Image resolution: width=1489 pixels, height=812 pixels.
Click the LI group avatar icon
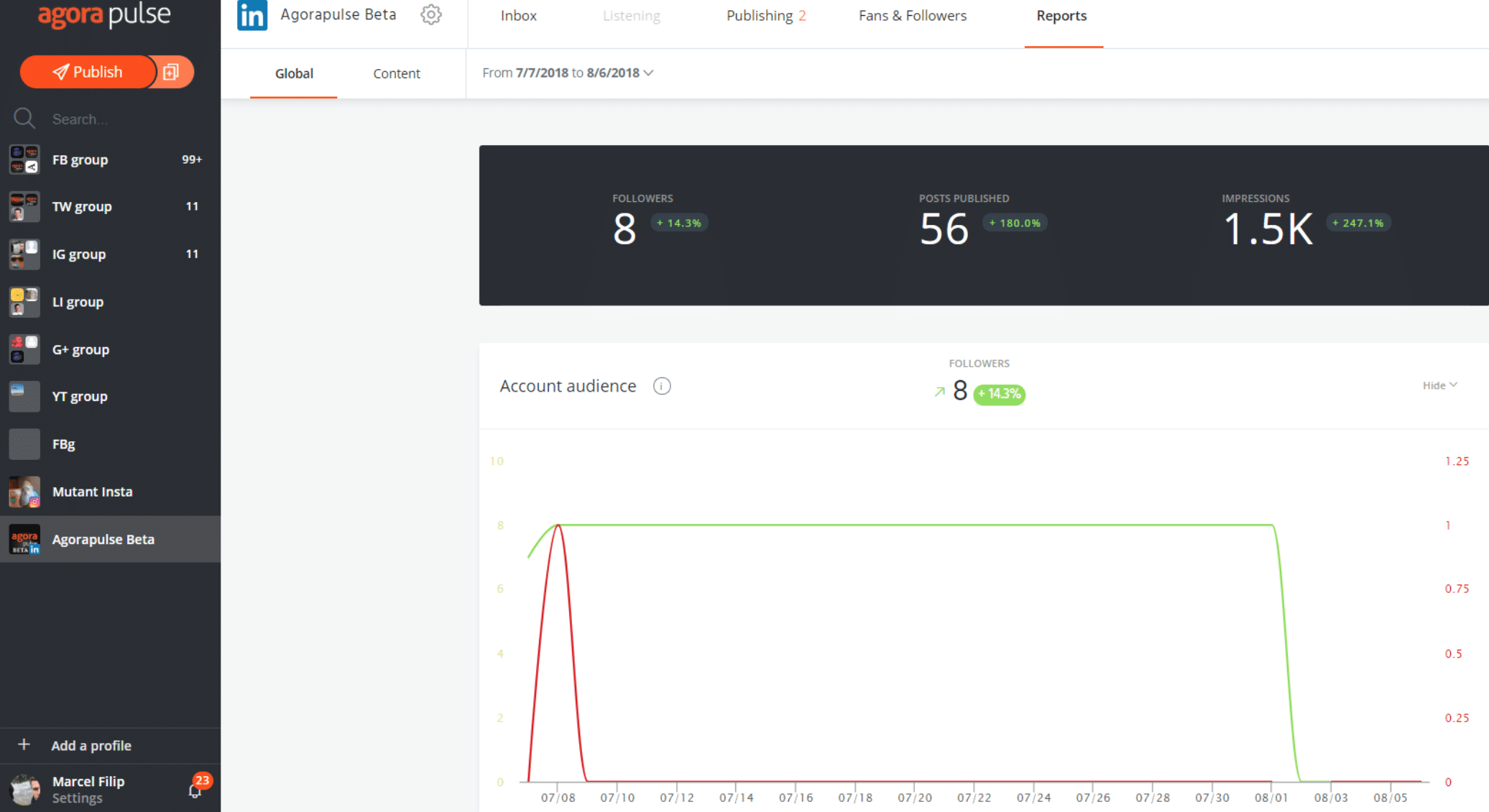coord(24,302)
